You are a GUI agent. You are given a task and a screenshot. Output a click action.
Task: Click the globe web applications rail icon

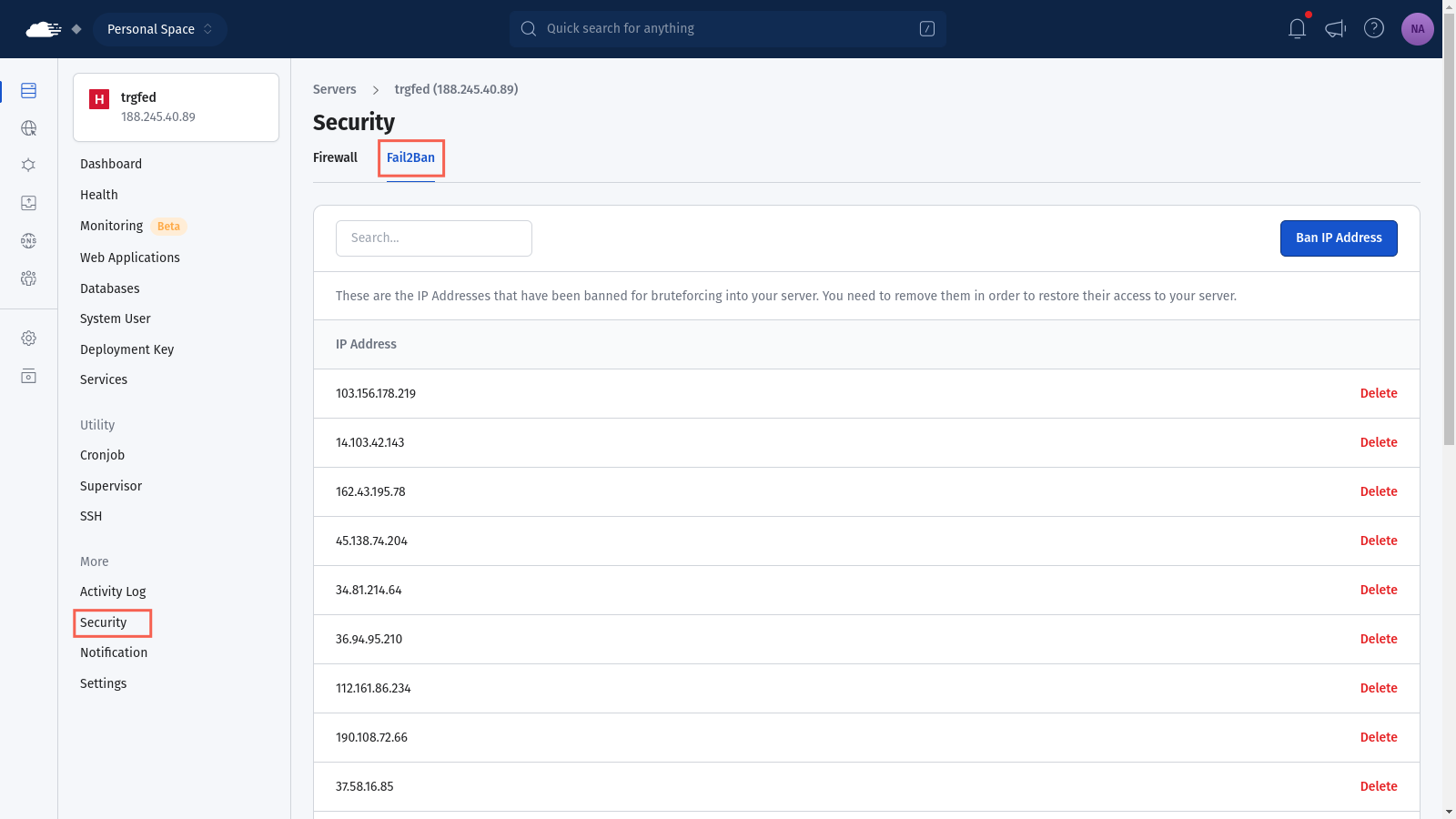[29, 128]
